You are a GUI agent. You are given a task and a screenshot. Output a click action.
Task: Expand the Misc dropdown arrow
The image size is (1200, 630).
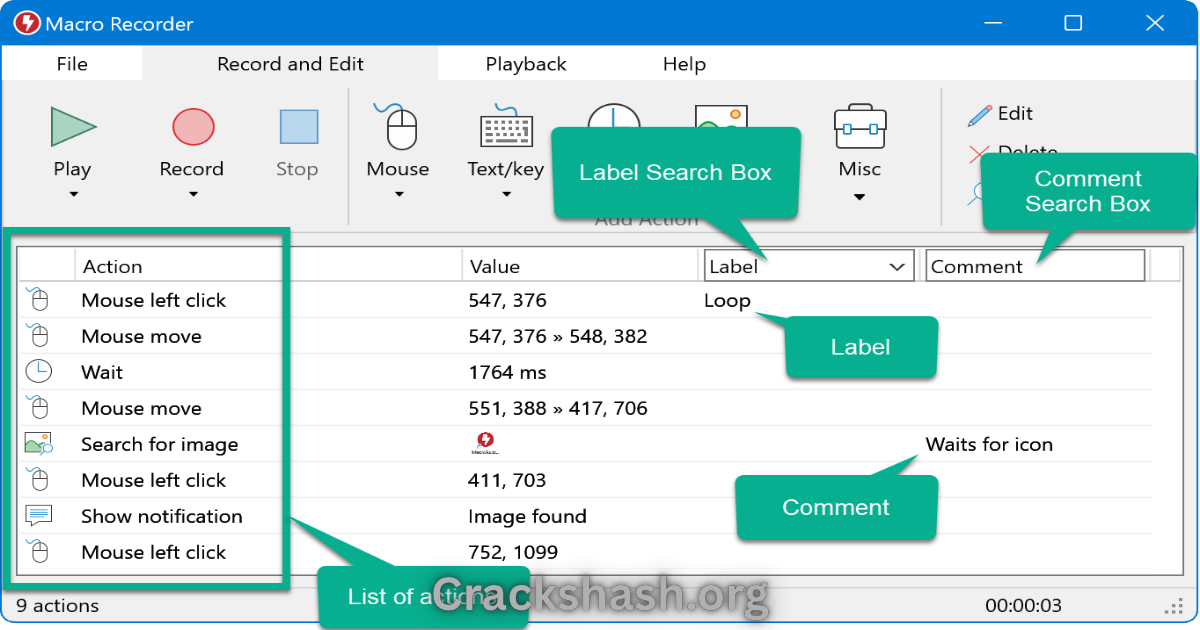pos(860,197)
